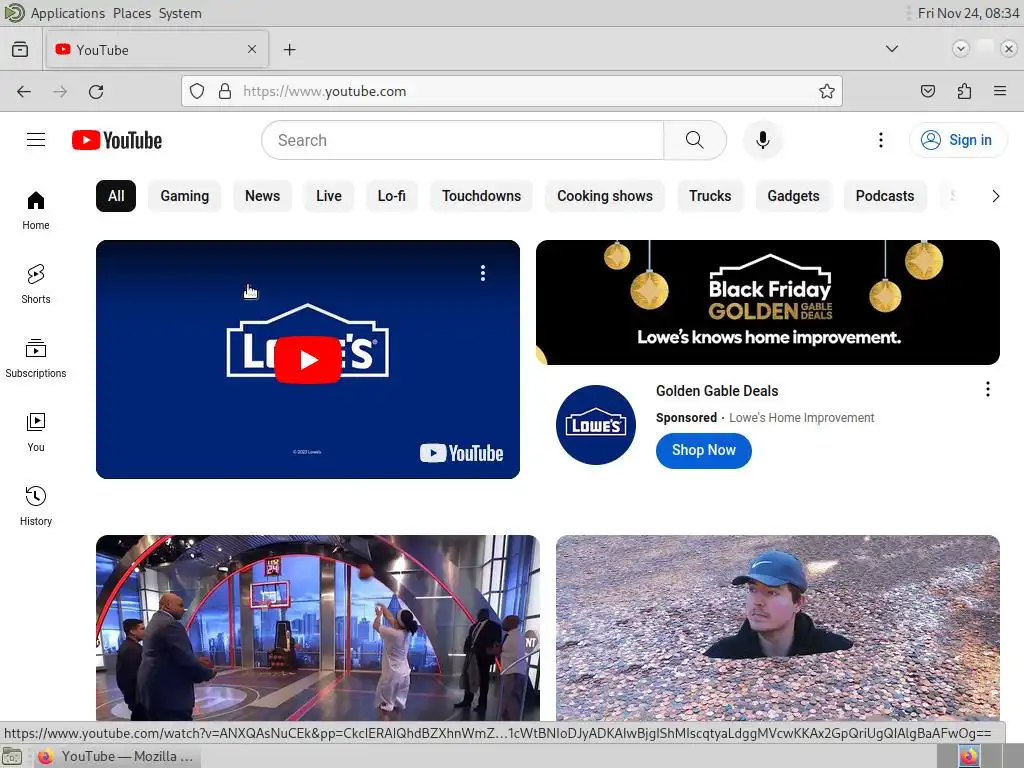Click show desktop icon in taskbar
1024x768 pixels.
12,756
